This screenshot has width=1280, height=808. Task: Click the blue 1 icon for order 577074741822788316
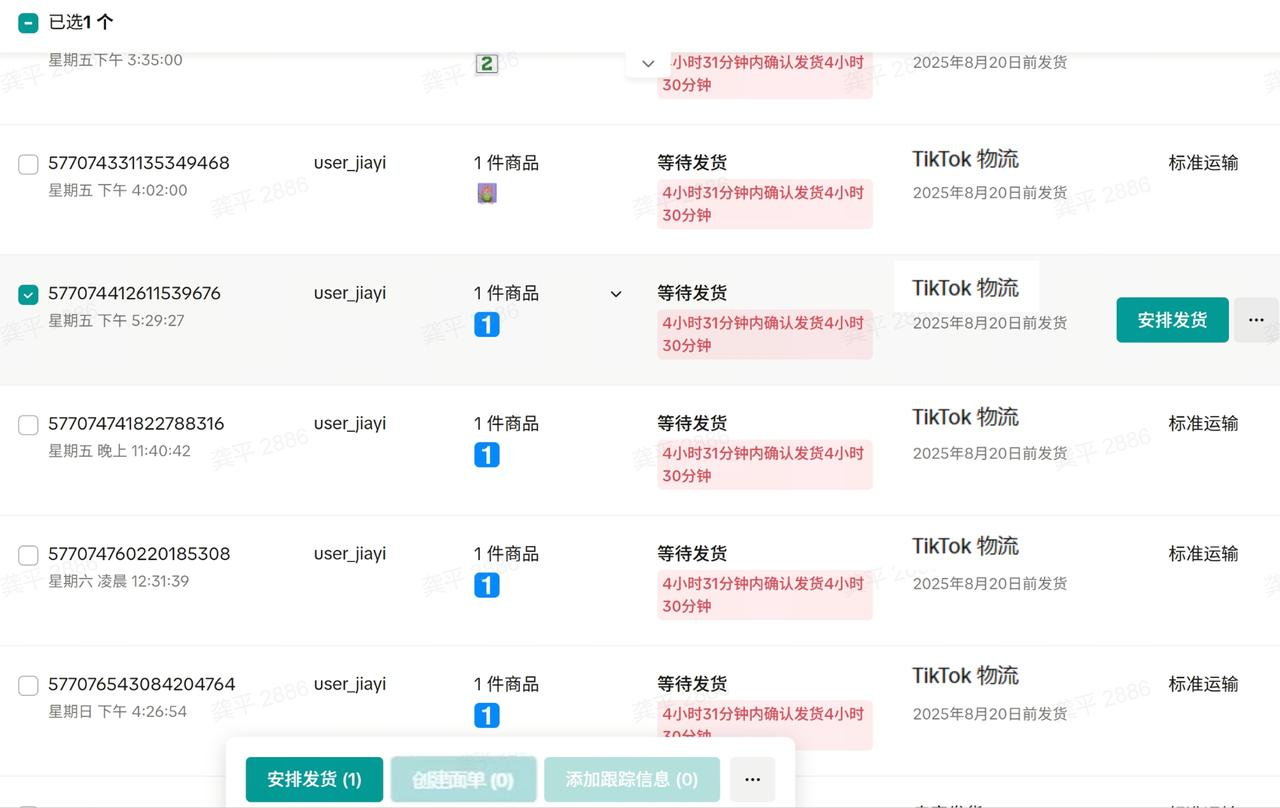487,455
